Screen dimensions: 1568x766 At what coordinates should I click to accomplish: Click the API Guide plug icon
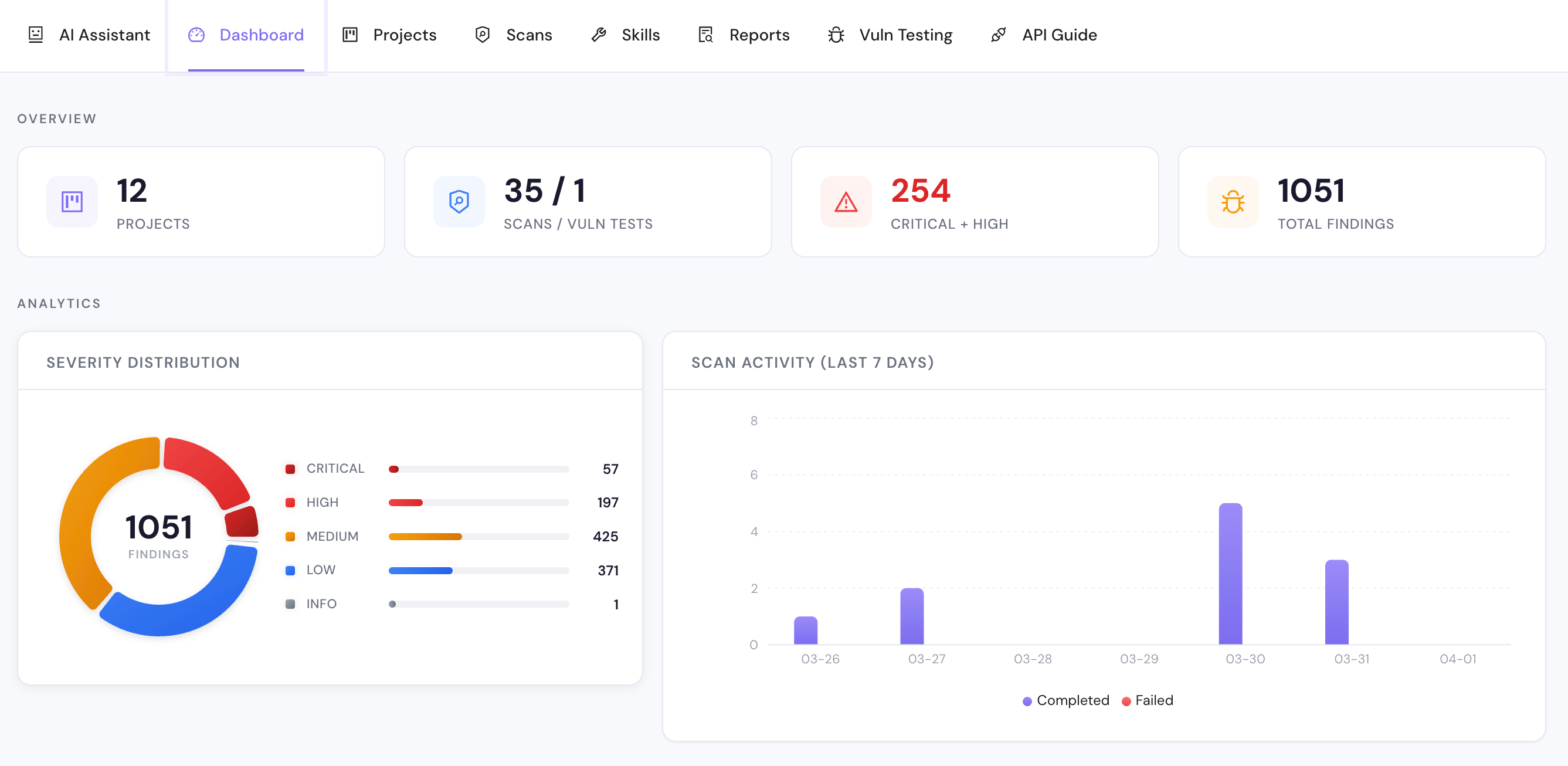(x=999, y=35)
